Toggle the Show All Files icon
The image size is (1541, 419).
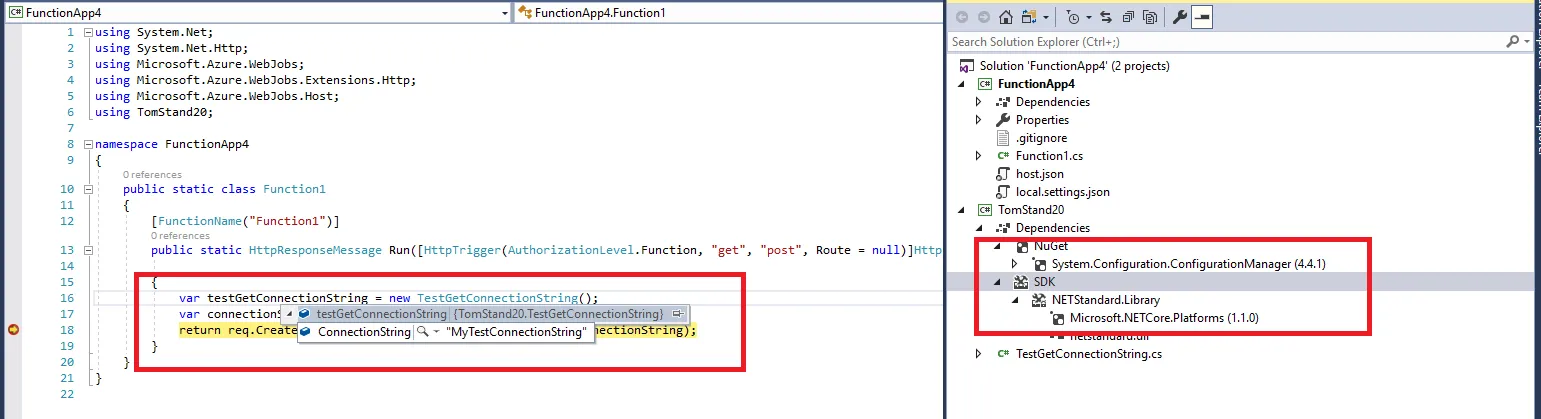1150,17
